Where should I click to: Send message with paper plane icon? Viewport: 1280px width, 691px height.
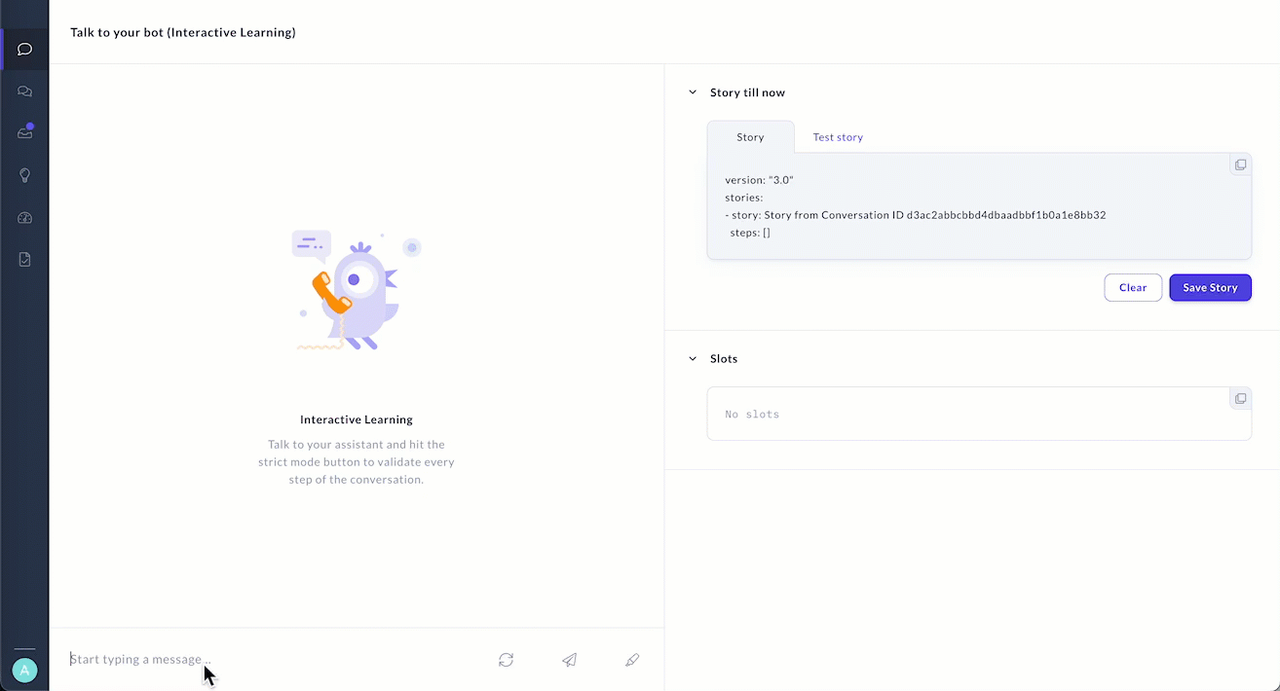point(569,660)
